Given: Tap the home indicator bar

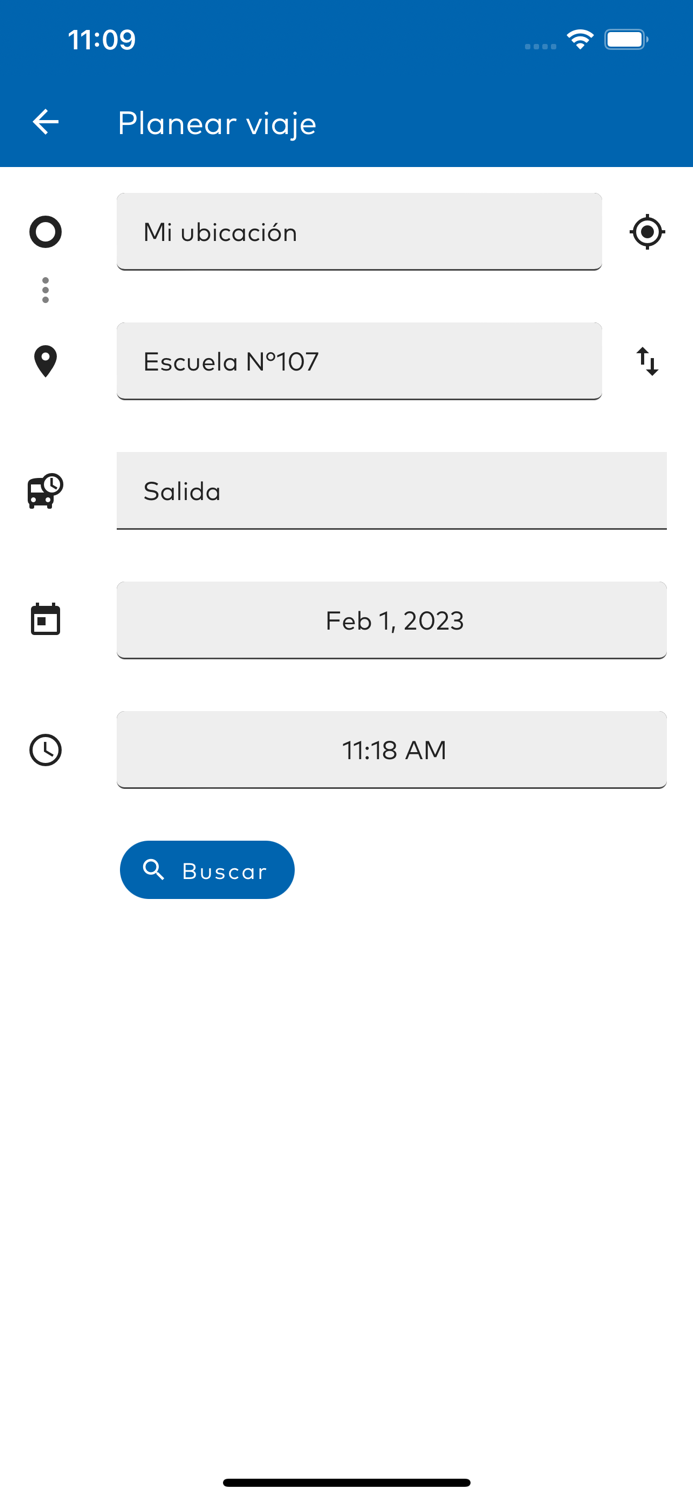Looking at the screenshot, I should point(346,1482).
